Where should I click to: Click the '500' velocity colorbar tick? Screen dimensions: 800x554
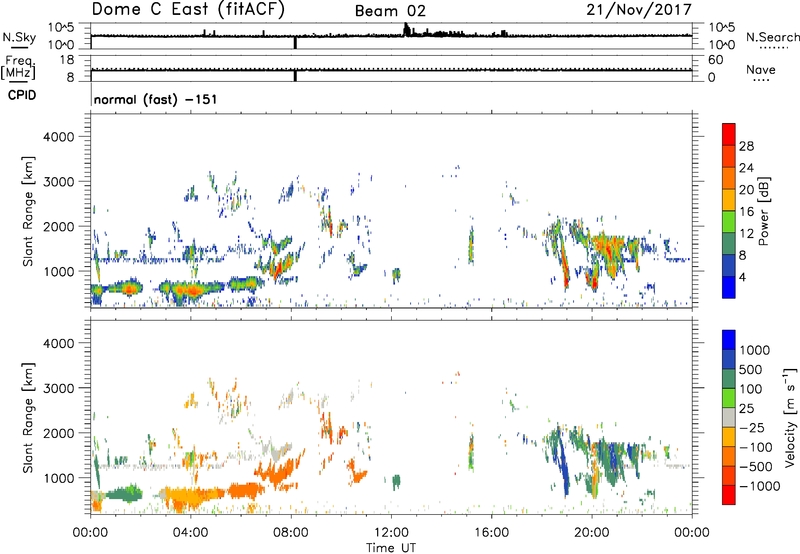[751, 369]
